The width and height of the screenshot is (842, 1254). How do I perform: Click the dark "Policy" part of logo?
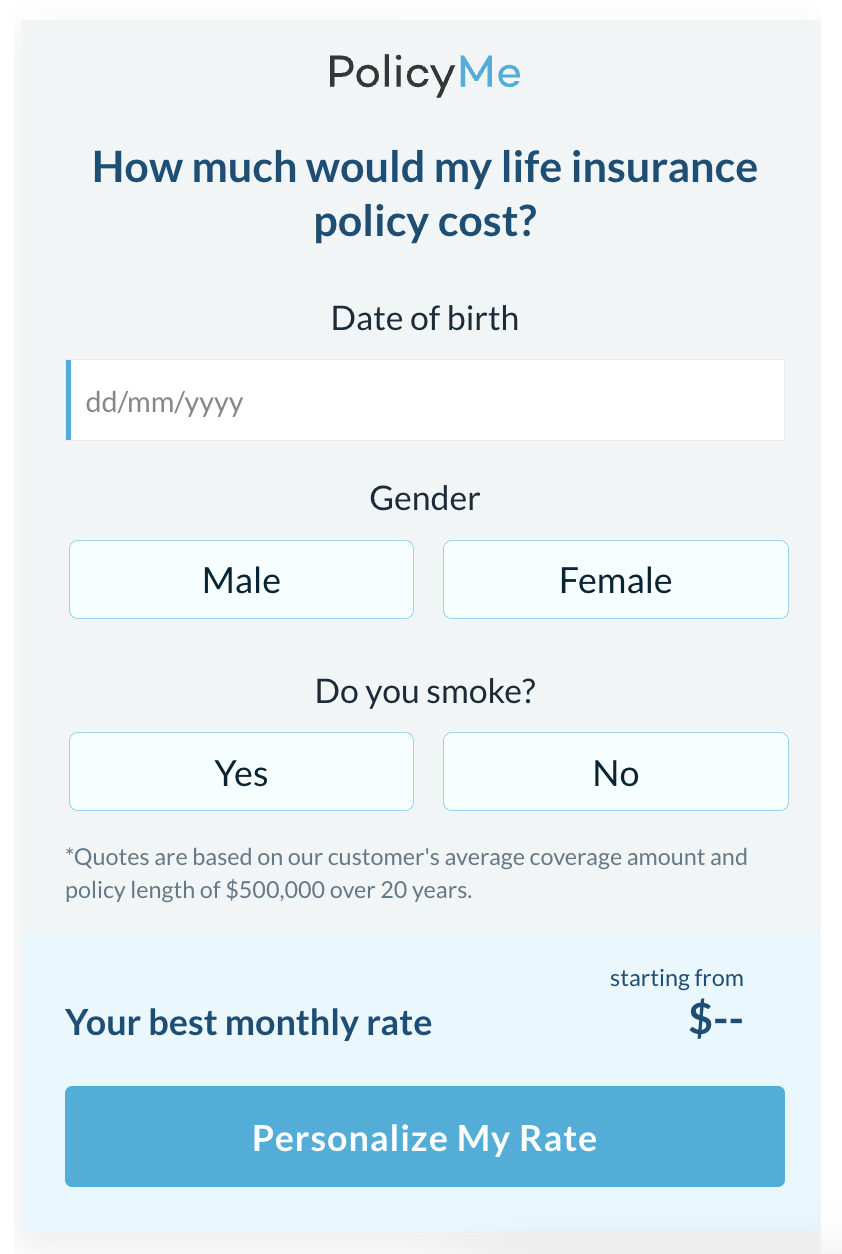click(392, 75)
